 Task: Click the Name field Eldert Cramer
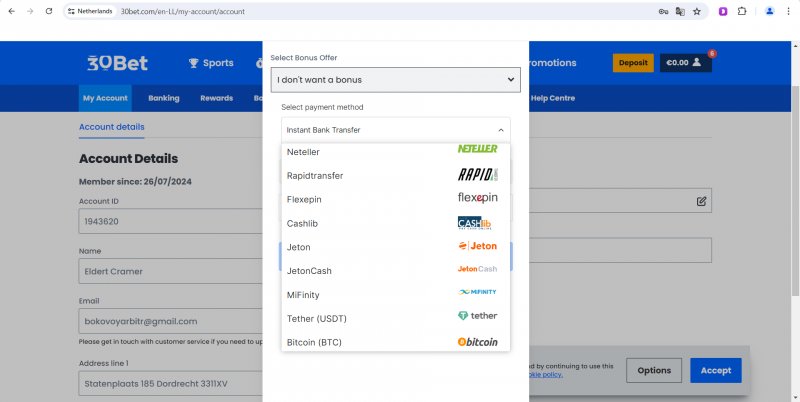point(171,271)
